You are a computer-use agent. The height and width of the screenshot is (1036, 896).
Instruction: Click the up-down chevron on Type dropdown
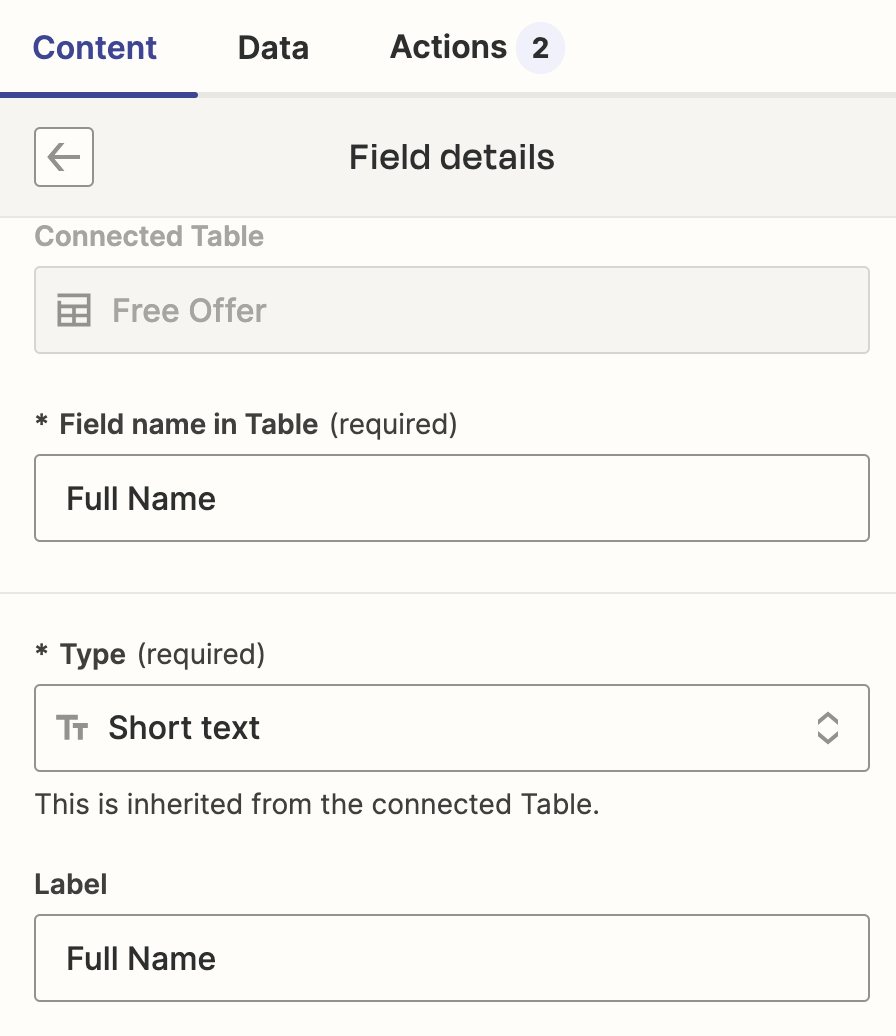point(827,728)
